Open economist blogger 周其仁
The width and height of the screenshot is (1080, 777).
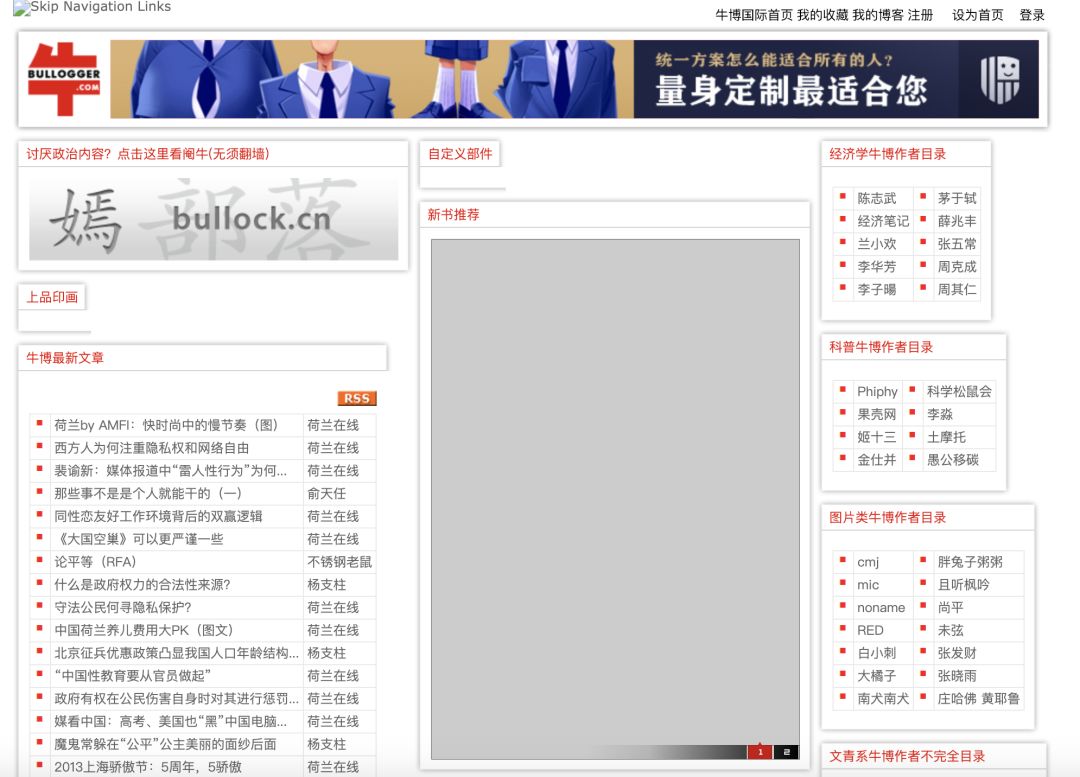pyautogui.click(x=957, y=289)
